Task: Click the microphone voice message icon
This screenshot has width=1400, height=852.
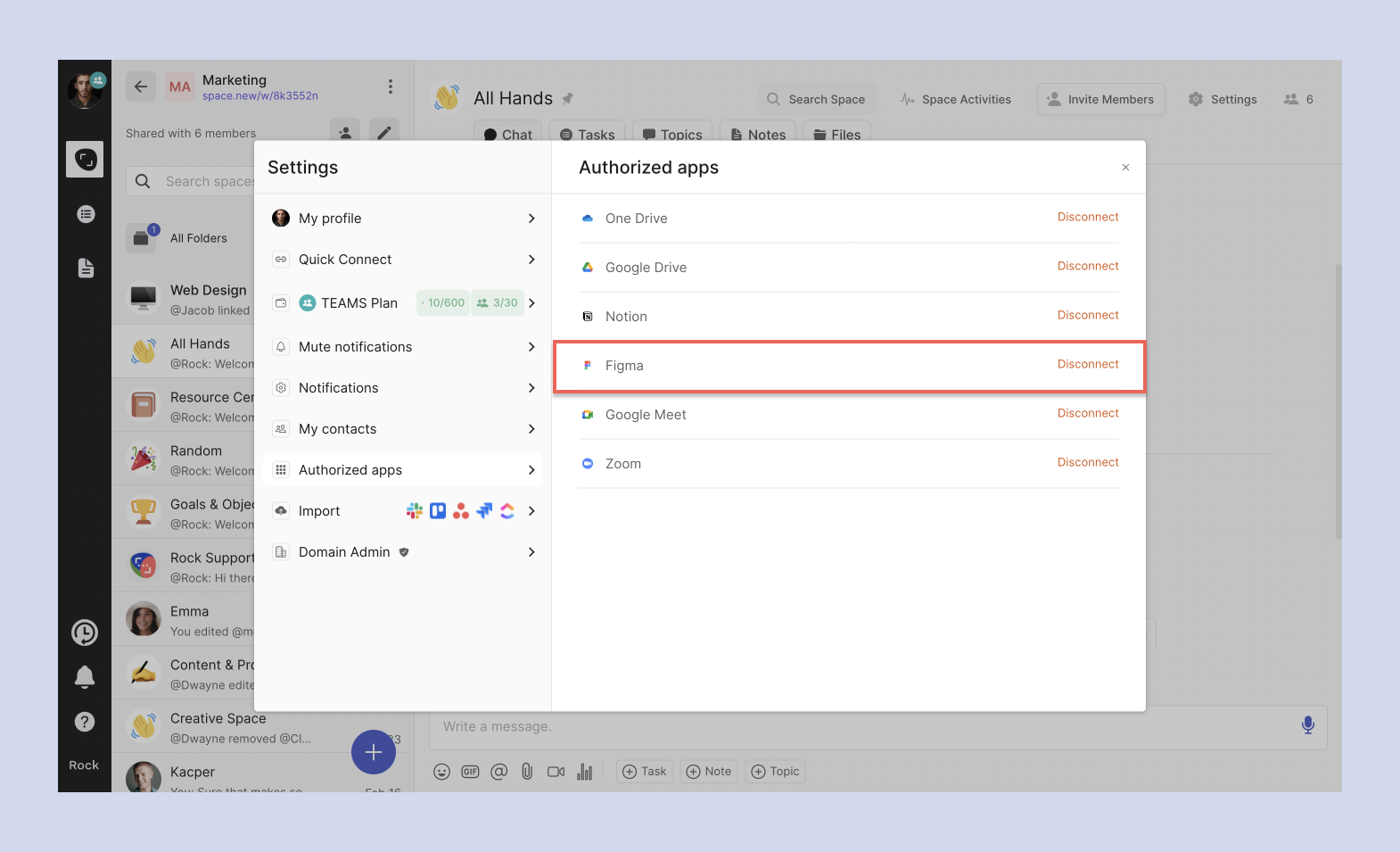Action: tap(1307, 725)
